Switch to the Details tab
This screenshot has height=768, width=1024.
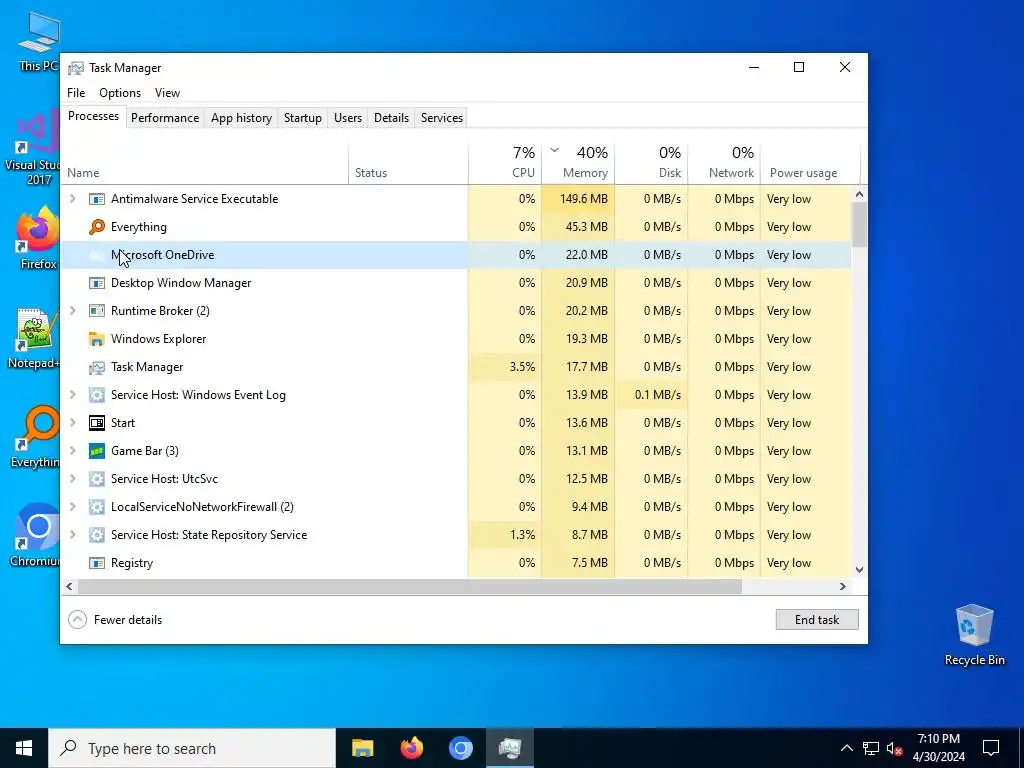[391, 118]
